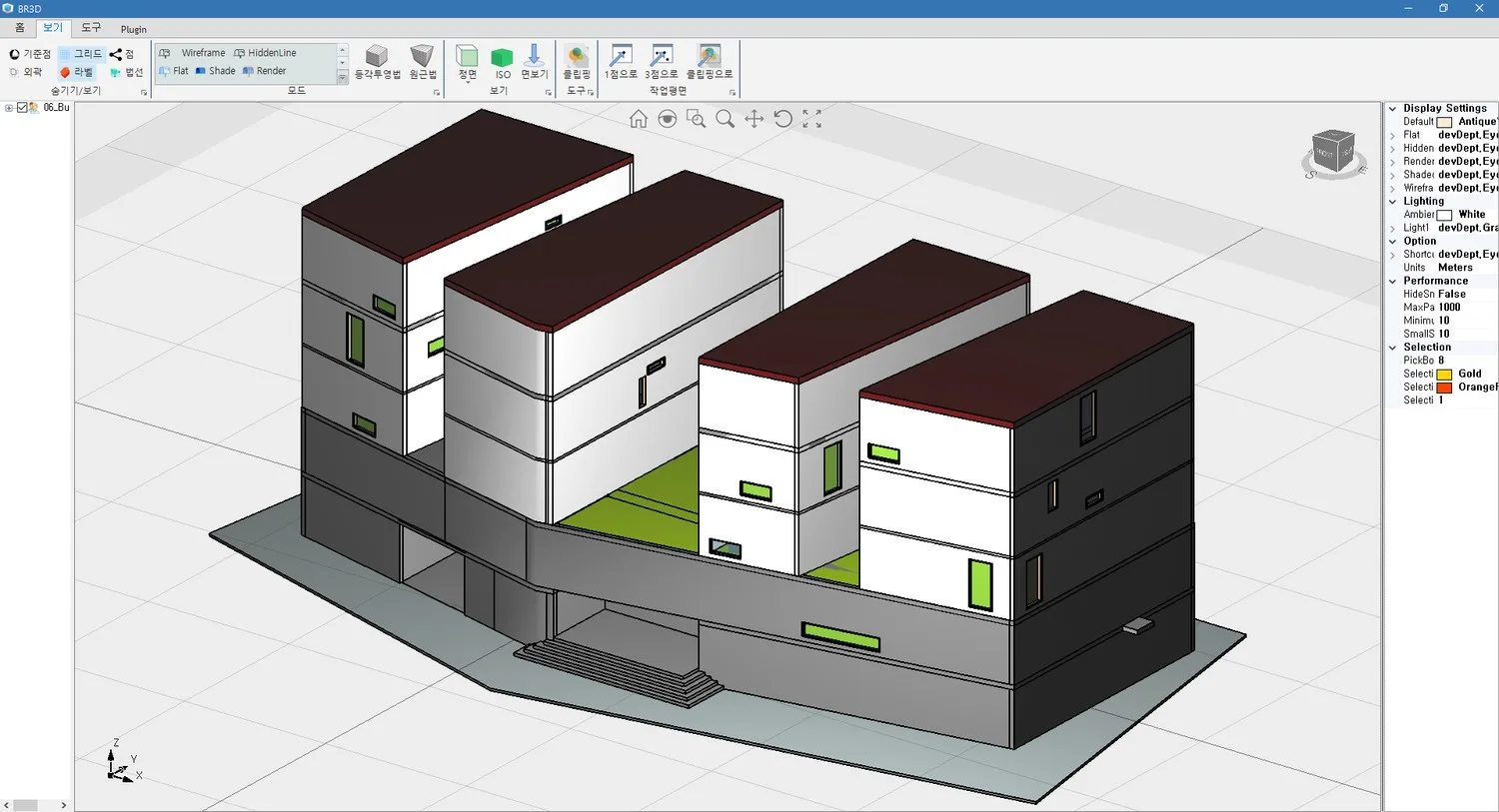Open the 홈 ribbon tab
The width and height of the screenshot is (1499, 812).
[19, 28]
